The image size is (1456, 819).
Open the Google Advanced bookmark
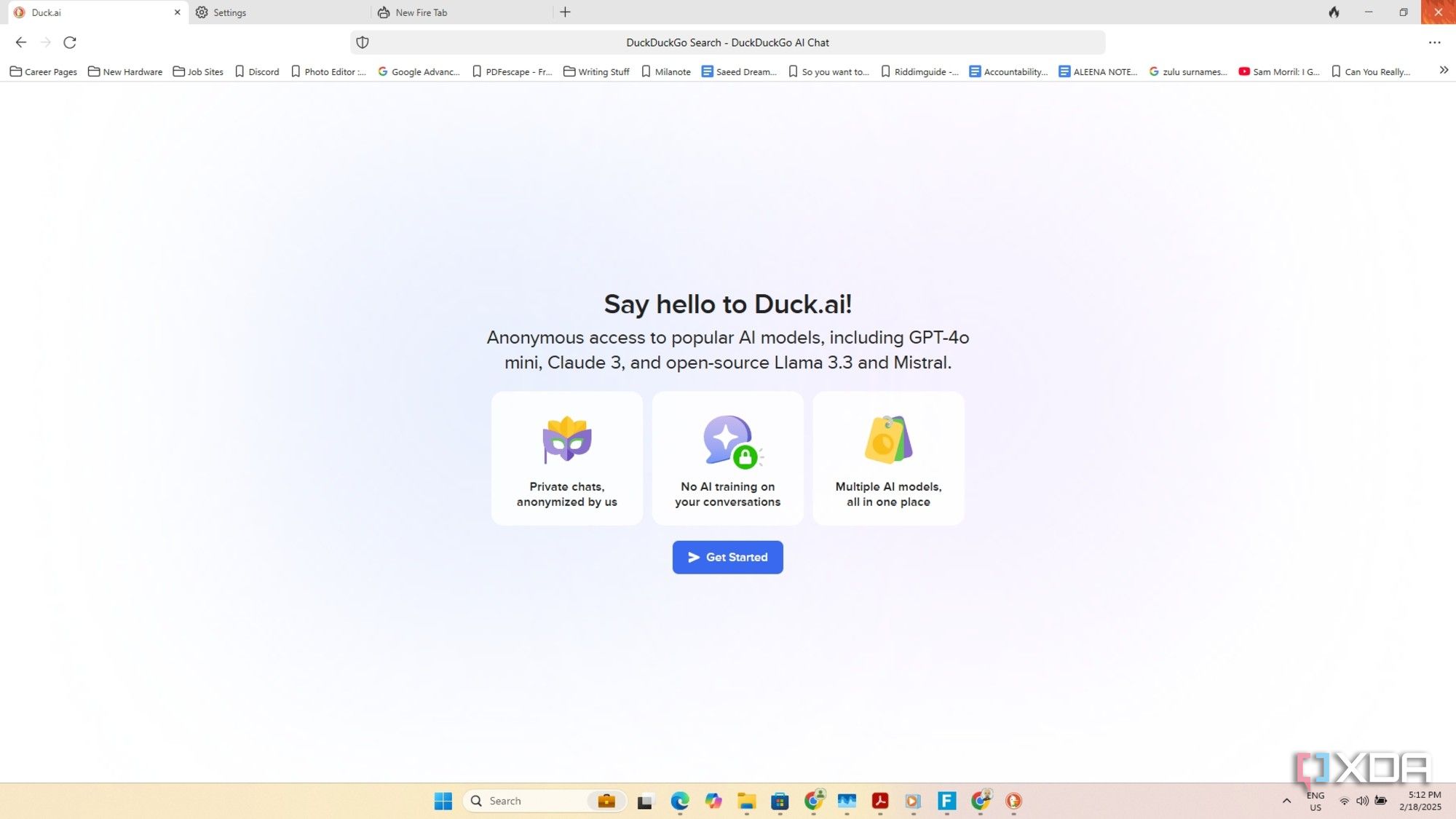(x=419, y=71)
